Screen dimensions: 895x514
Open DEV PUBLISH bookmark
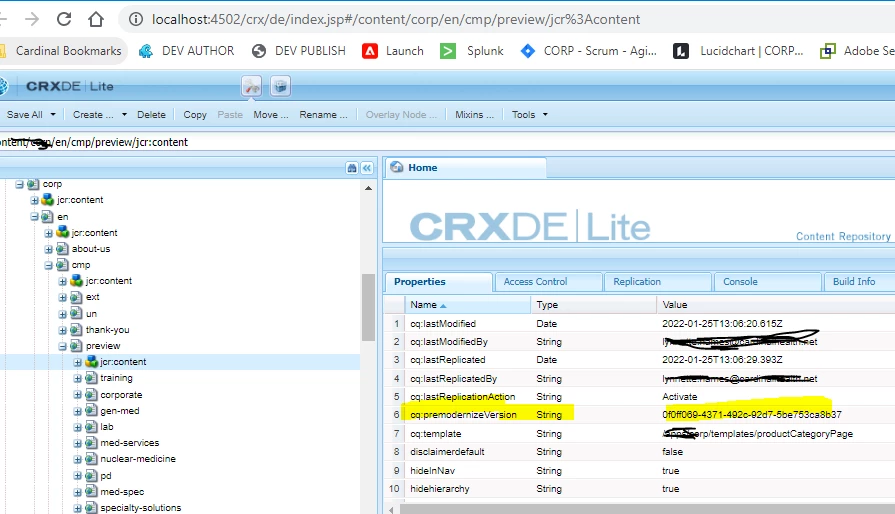tap(299, 51)
